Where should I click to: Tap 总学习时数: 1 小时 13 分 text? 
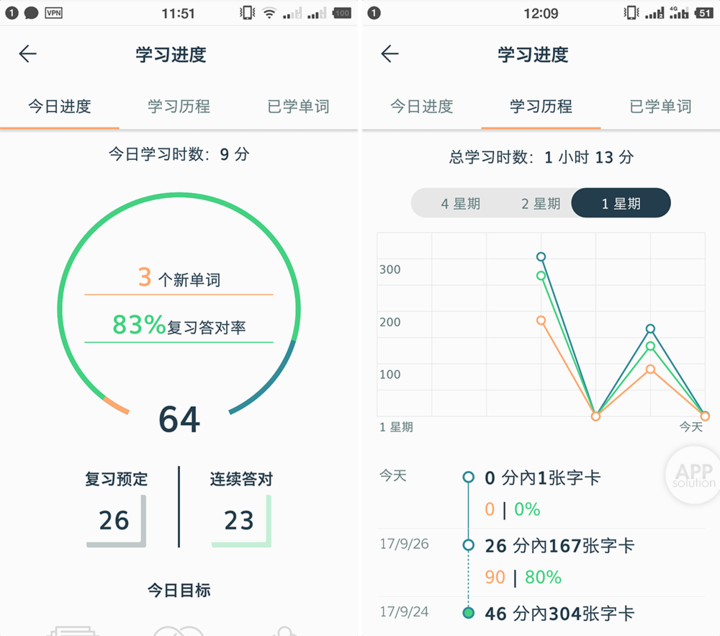pos(541,157)
